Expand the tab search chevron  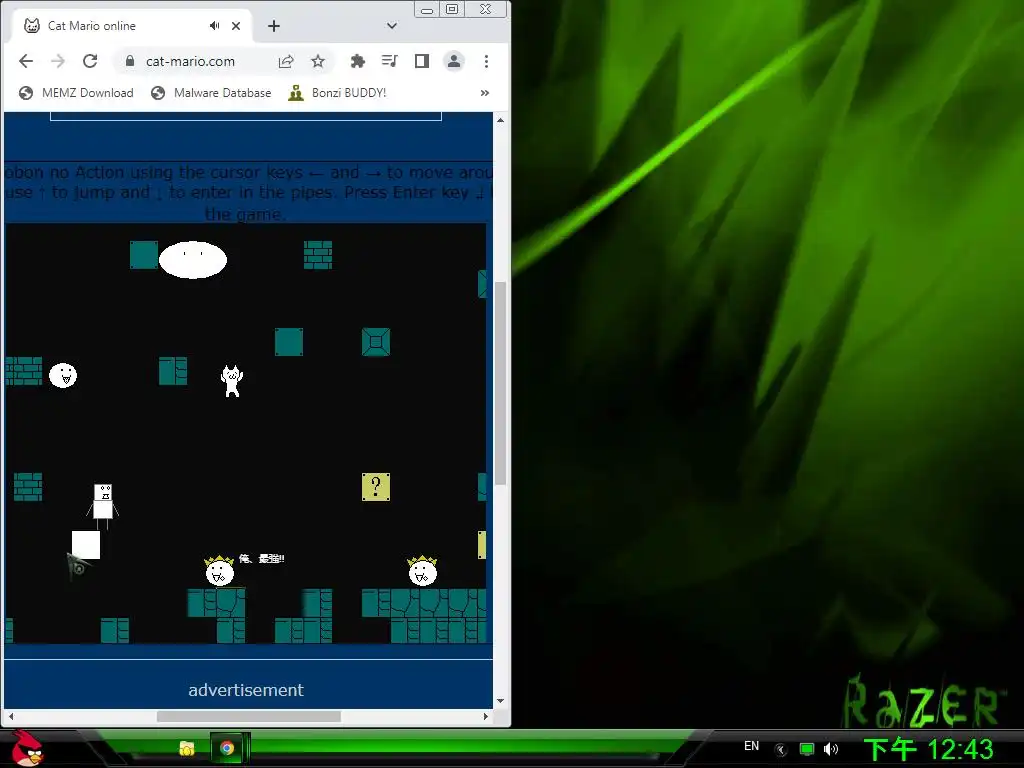click(392, 26)
